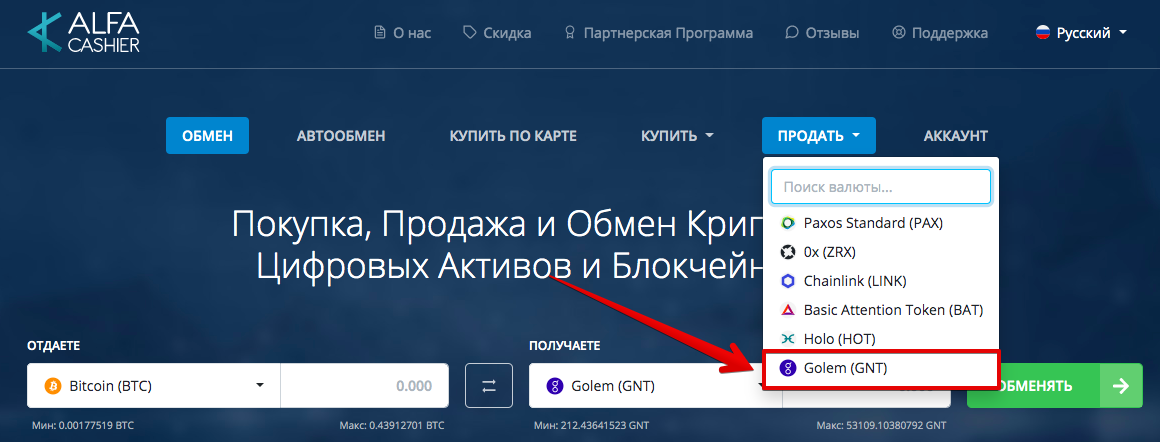
Task: Select Paxos Standard (PAX) from the list
Action: point(872,223)
